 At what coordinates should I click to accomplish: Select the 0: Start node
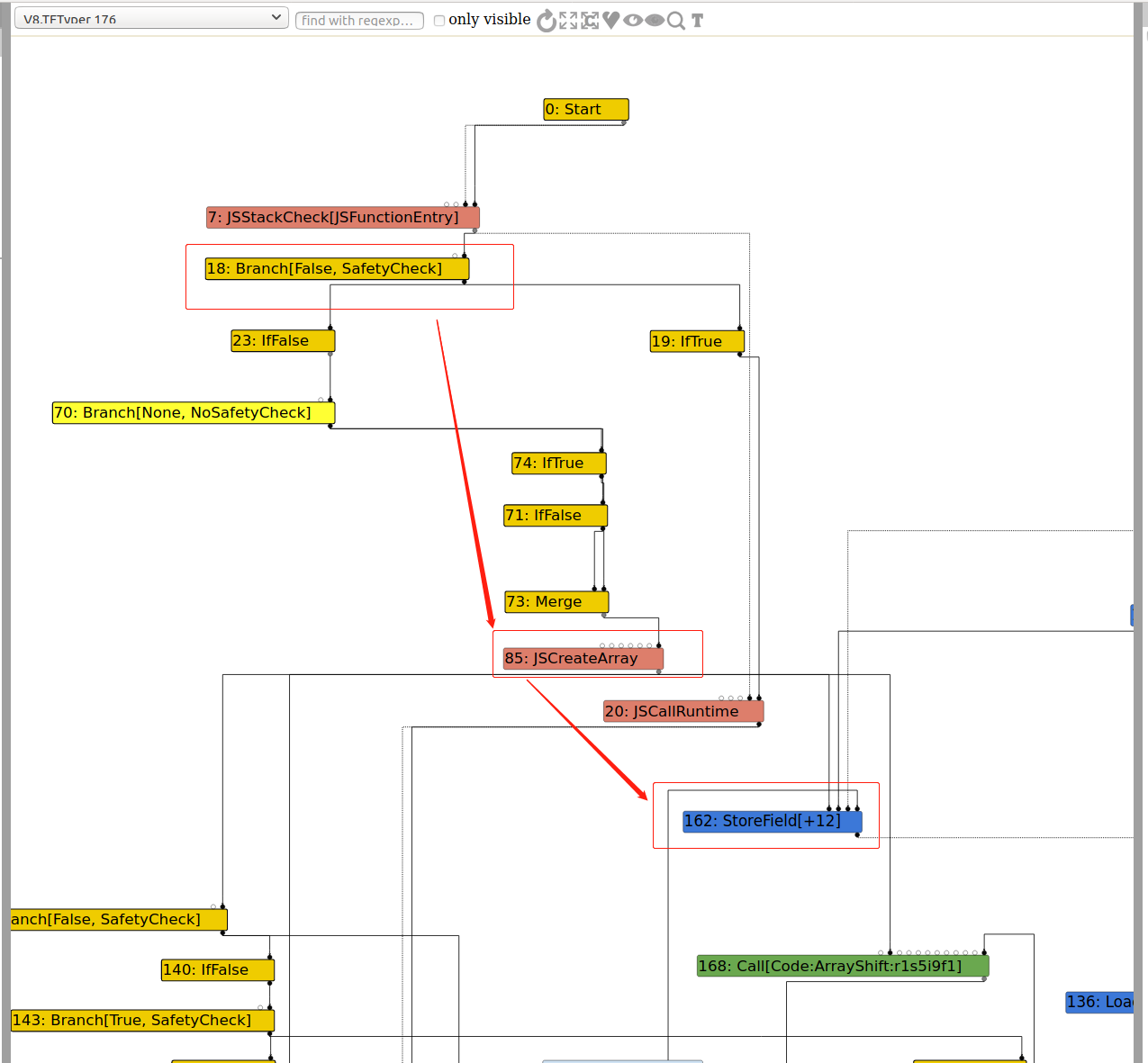tap(586, 110)
